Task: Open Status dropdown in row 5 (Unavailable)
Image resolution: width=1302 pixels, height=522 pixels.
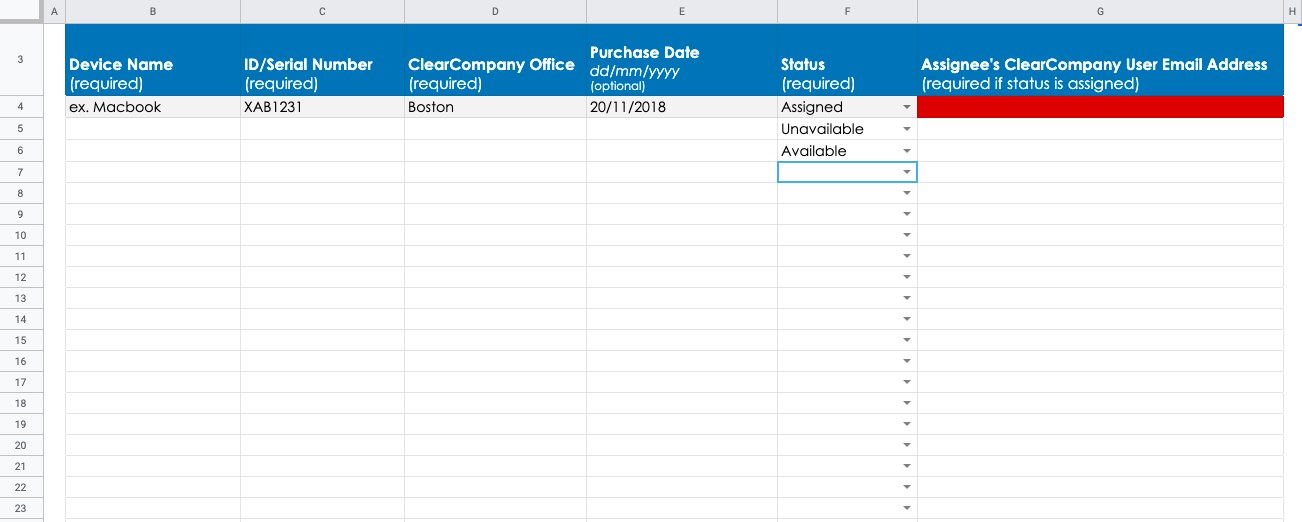Action: [x=907, y=129]
